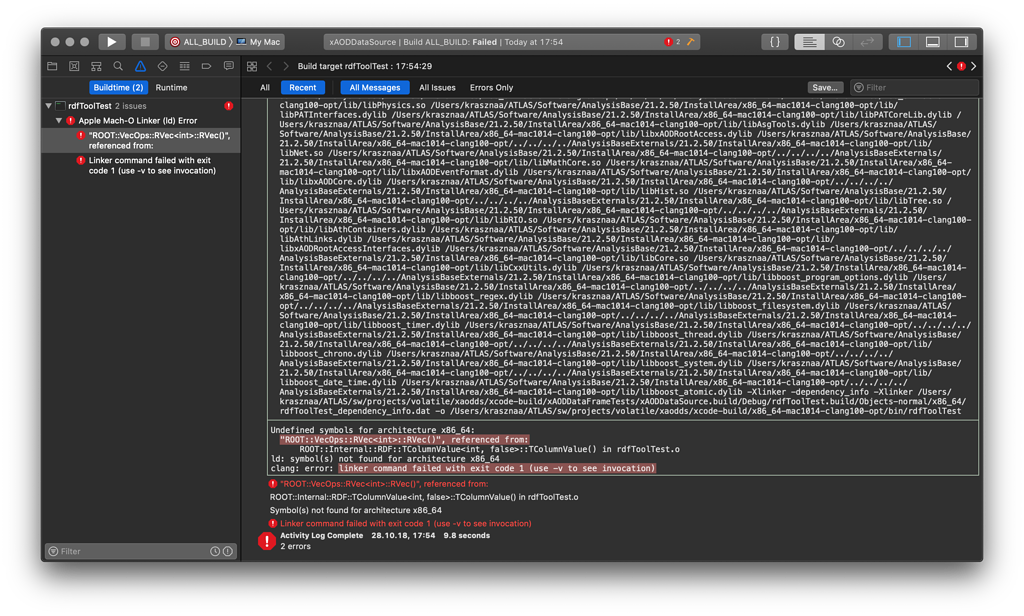
Task: Click the hammer build icon in activity bar
Action: point(690,42)
